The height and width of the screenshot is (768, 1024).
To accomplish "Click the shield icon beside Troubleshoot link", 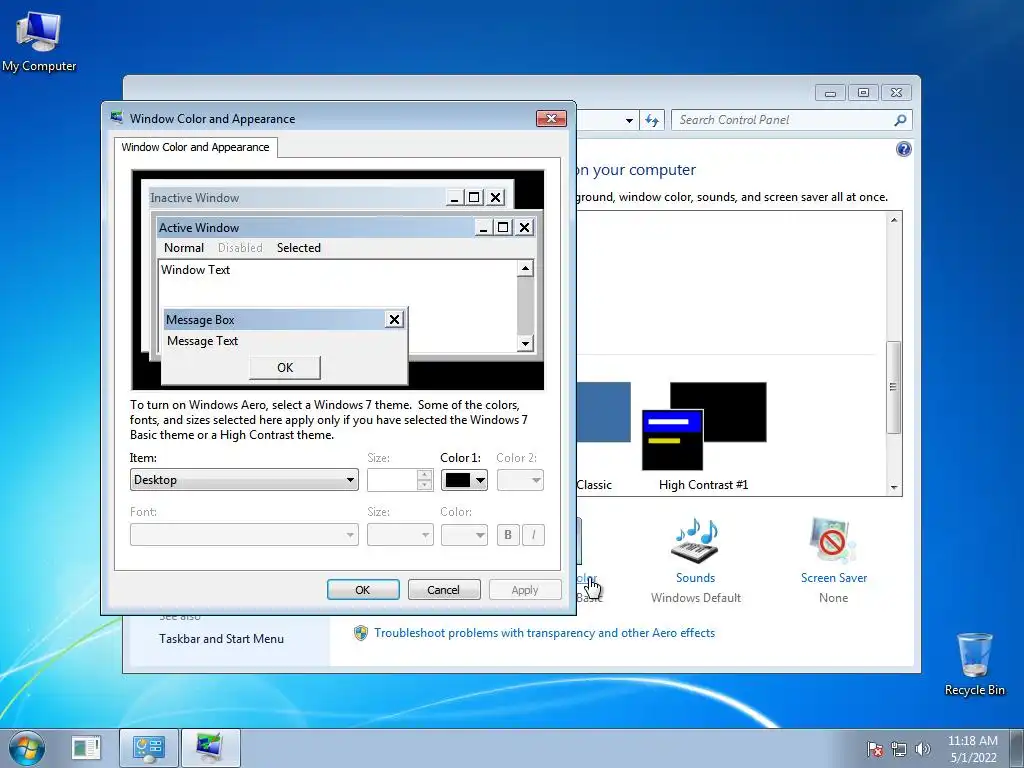I will (x=360, y=633).
